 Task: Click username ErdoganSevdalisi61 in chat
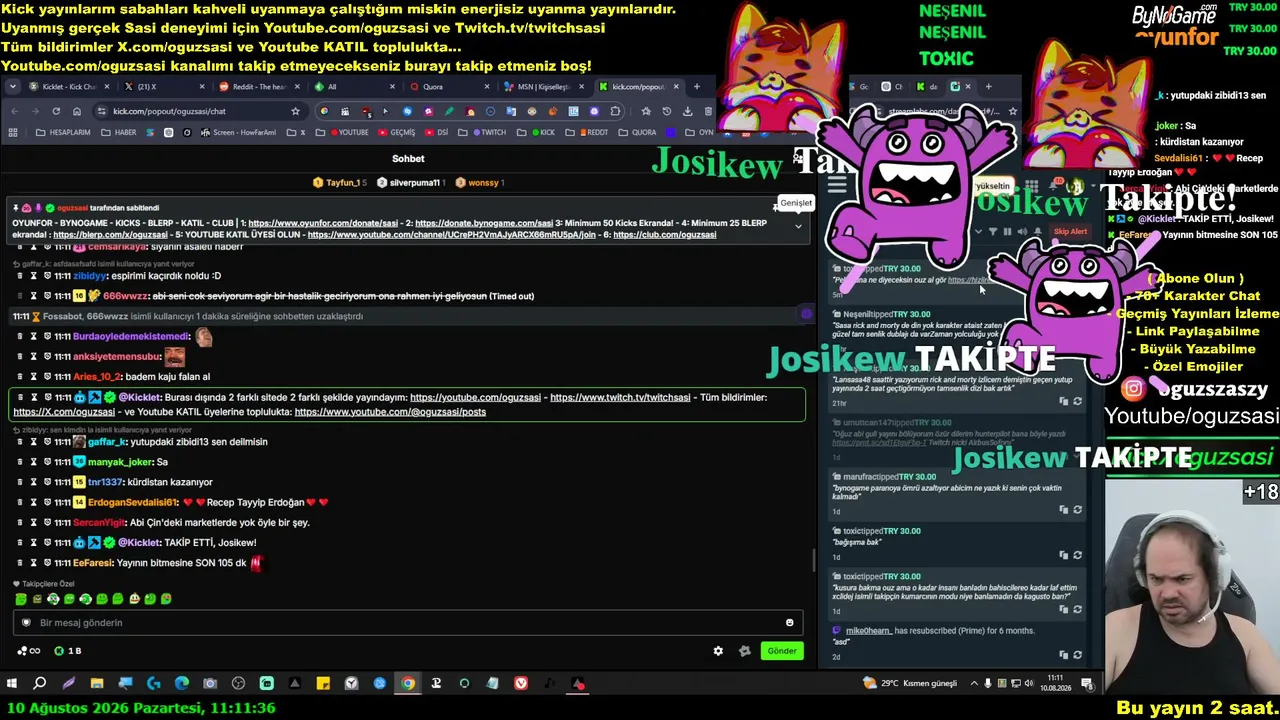pyautogui.click(x=134, y=502)
